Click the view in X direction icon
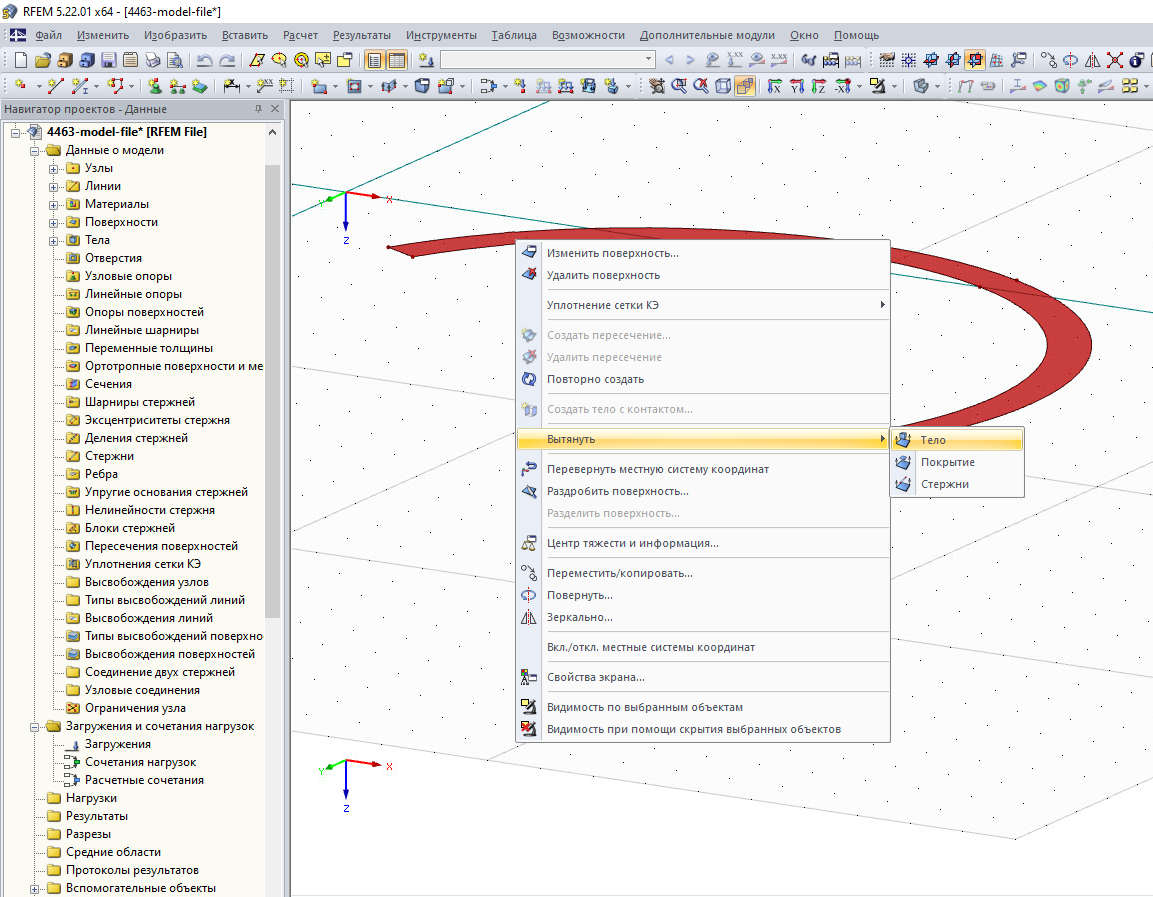Image resolution: width=1153 pixels, height=897 pixels. [775, 86]
